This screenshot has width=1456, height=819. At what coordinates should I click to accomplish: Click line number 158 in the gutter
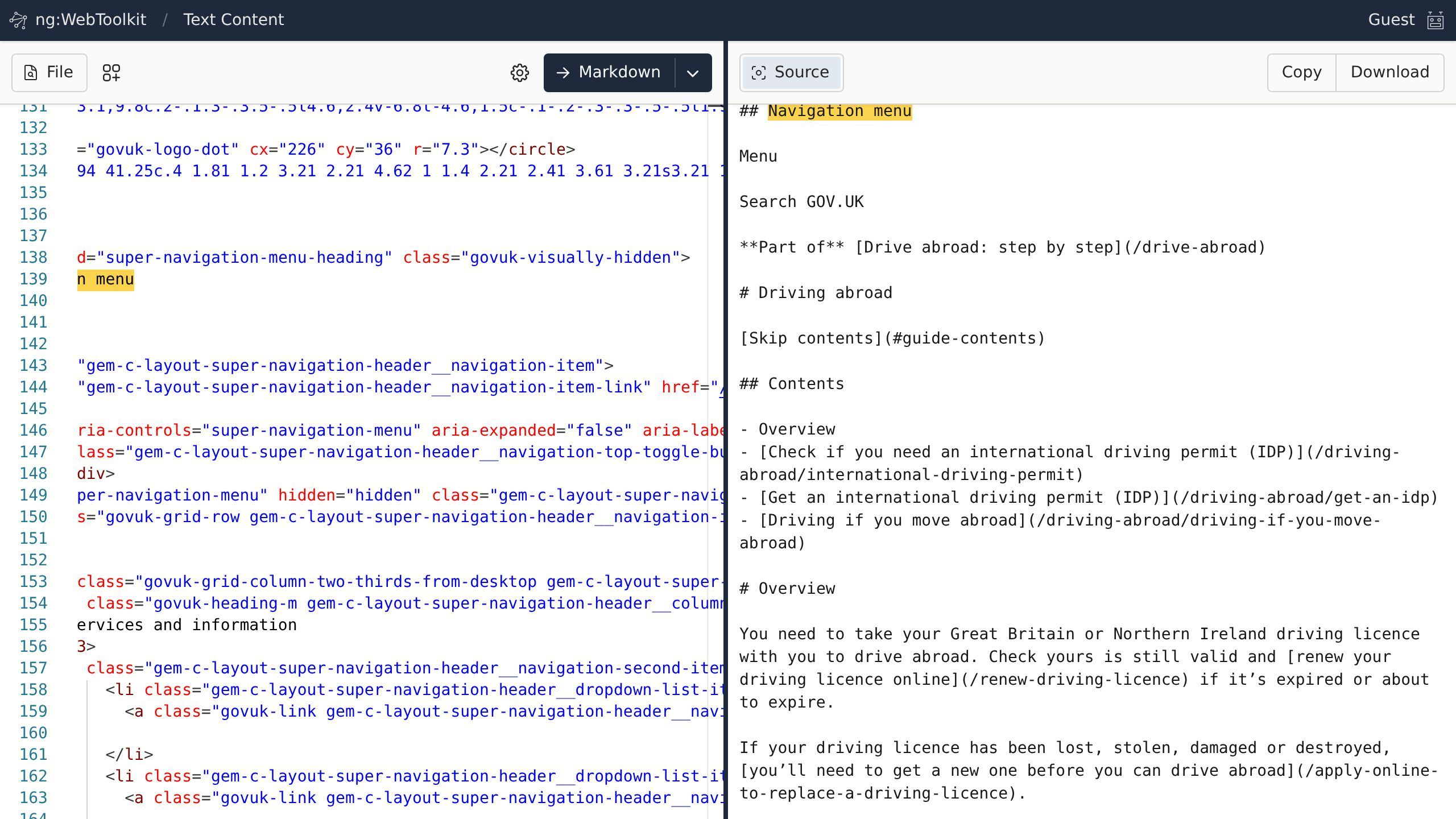point(34,689)
